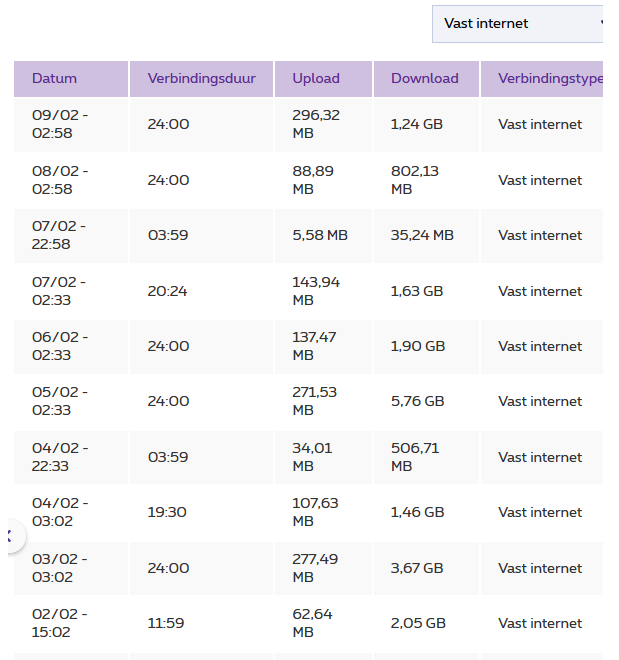Viewport: 619px width, 660px height.
Task: Select the 04/02 - 22:33 date cell
Action: click(60, 457)
